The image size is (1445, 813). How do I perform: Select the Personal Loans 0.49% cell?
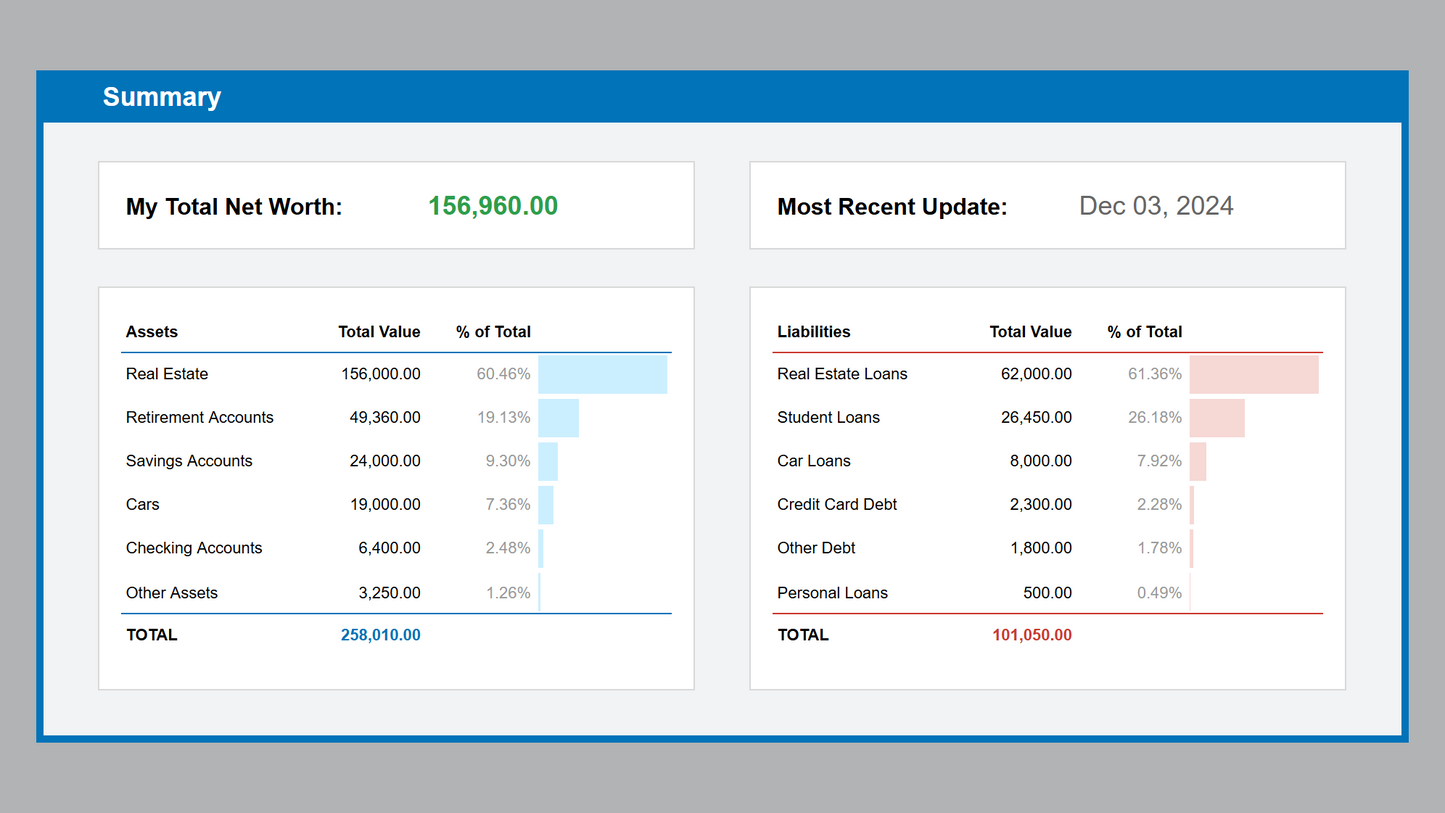click(1159, 593)
